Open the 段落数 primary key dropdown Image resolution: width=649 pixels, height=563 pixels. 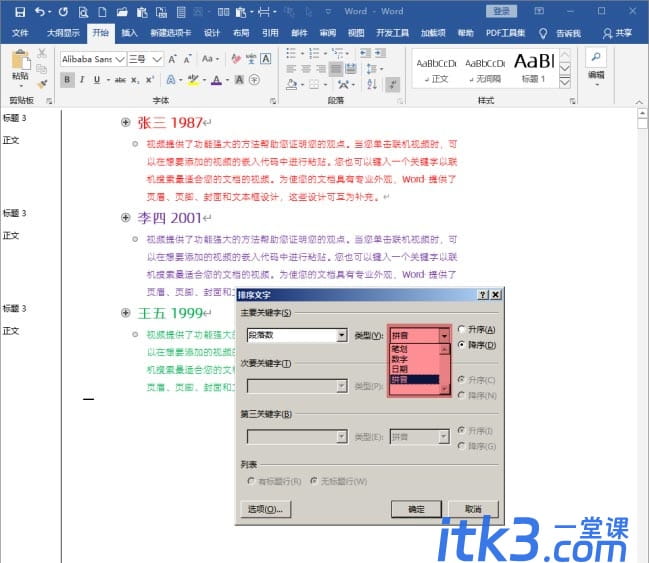[x=341, y=335]
